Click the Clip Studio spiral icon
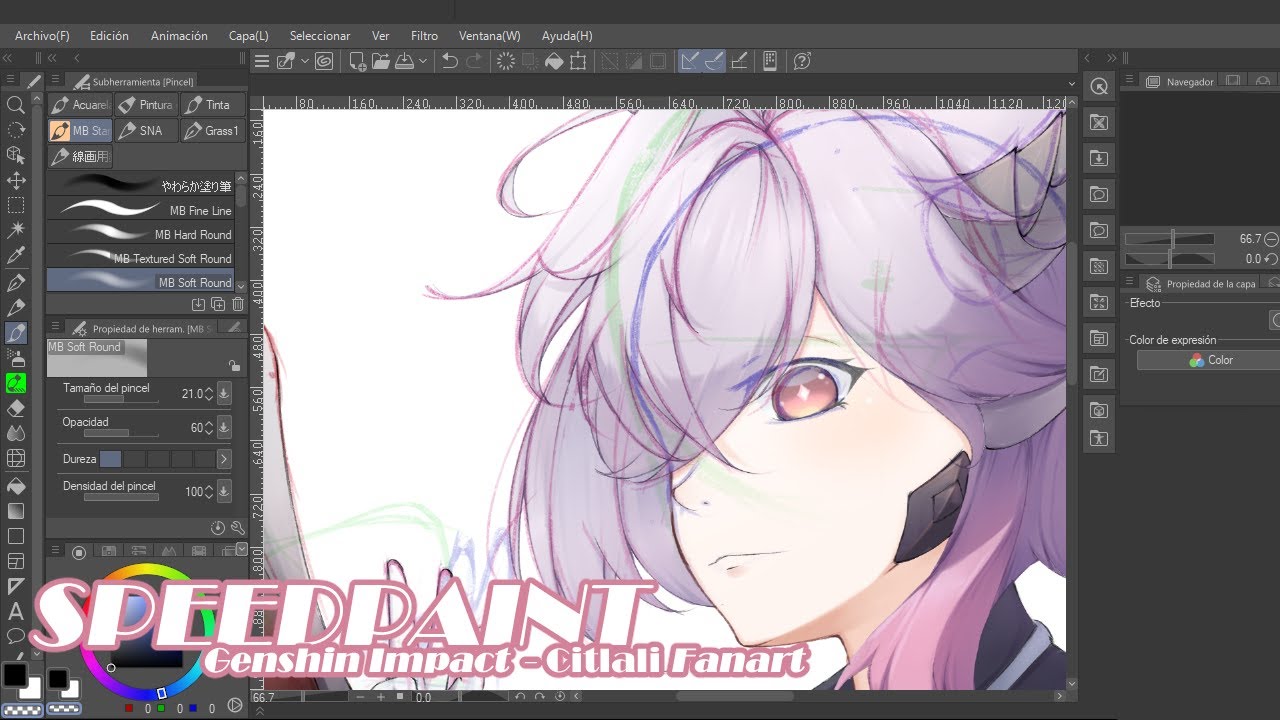 (x=324, y=61)
